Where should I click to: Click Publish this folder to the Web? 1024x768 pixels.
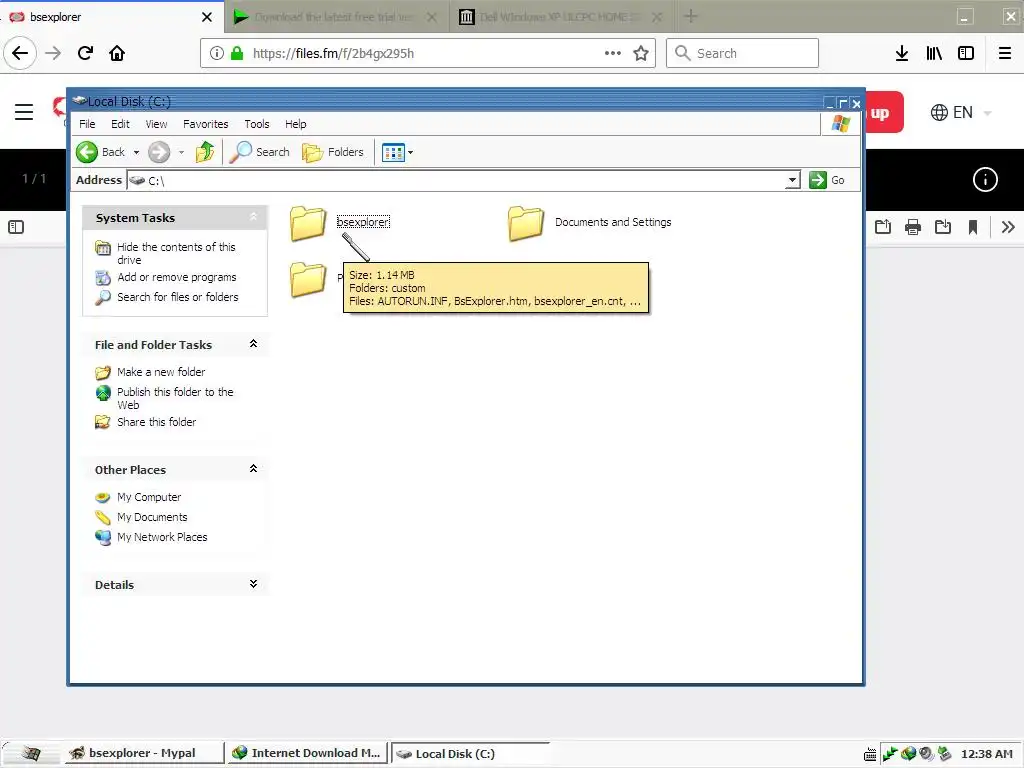pyautogui.click(x=175, y=398)
